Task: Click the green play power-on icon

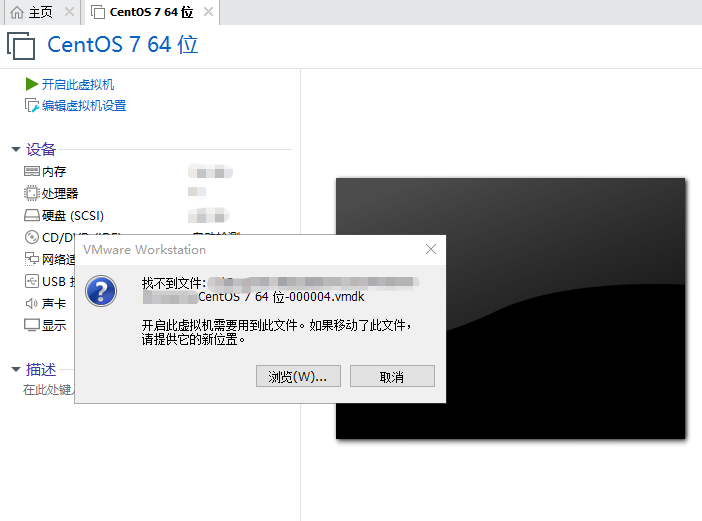Action: coord(31,84)
